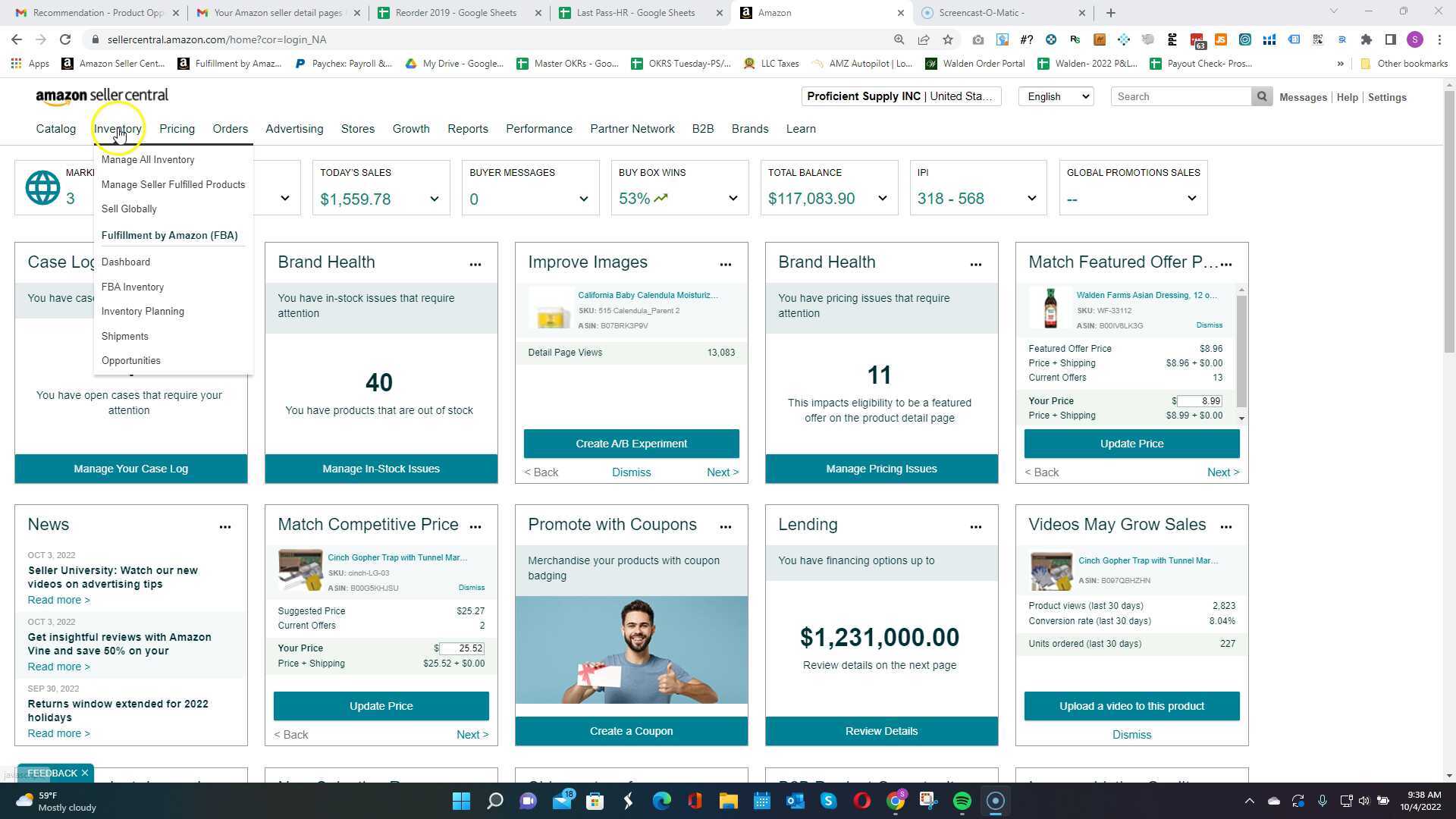Expand the Today's Sales dropdown
1456x819 pixels.
tap(434, 199)
